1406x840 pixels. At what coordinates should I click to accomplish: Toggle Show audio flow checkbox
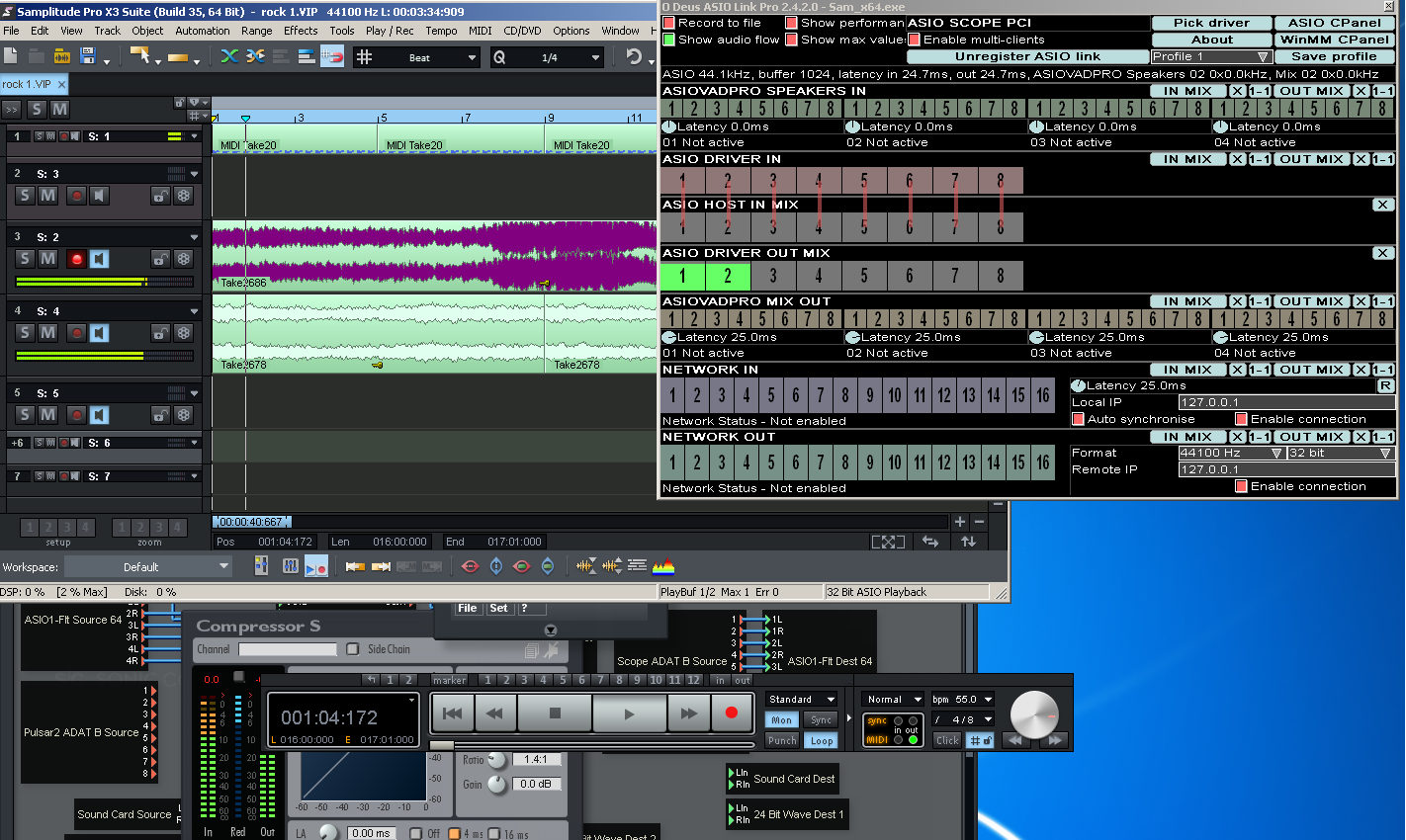click(669, 40)
